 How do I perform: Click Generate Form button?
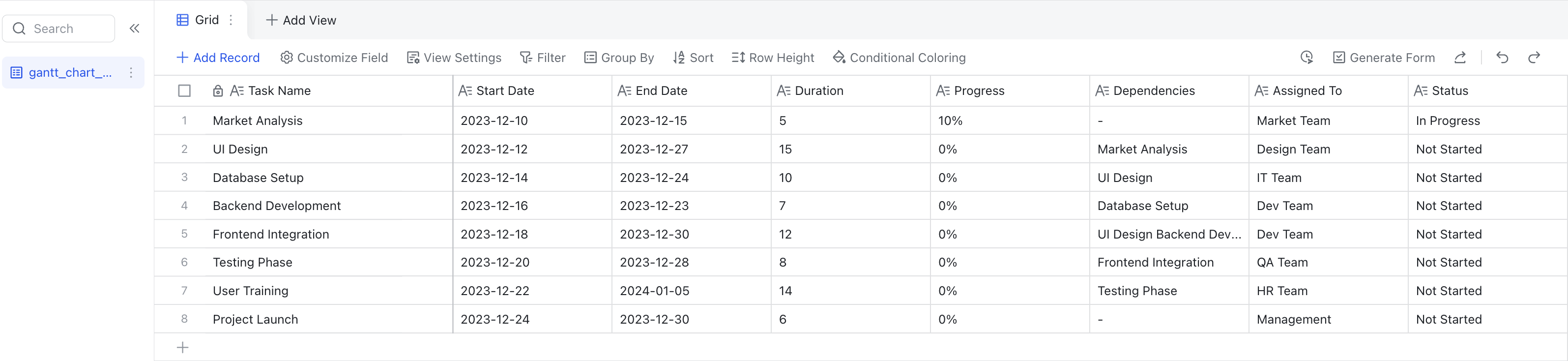coord(1384,58)
